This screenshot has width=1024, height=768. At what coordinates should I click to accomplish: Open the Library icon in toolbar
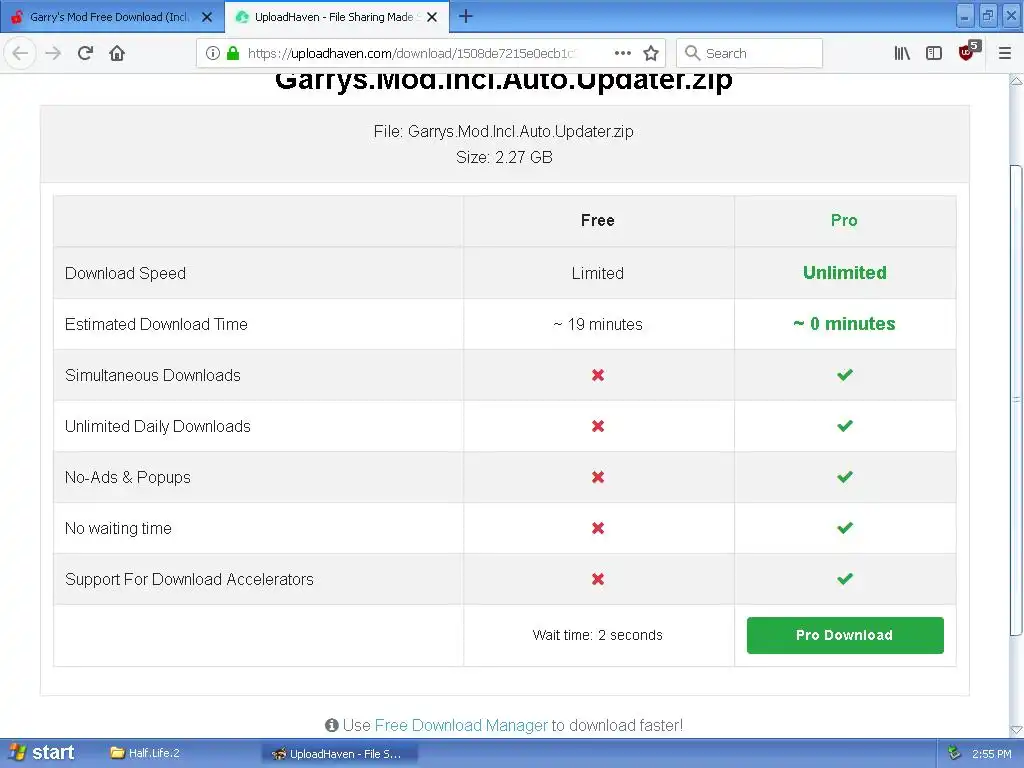902,53
